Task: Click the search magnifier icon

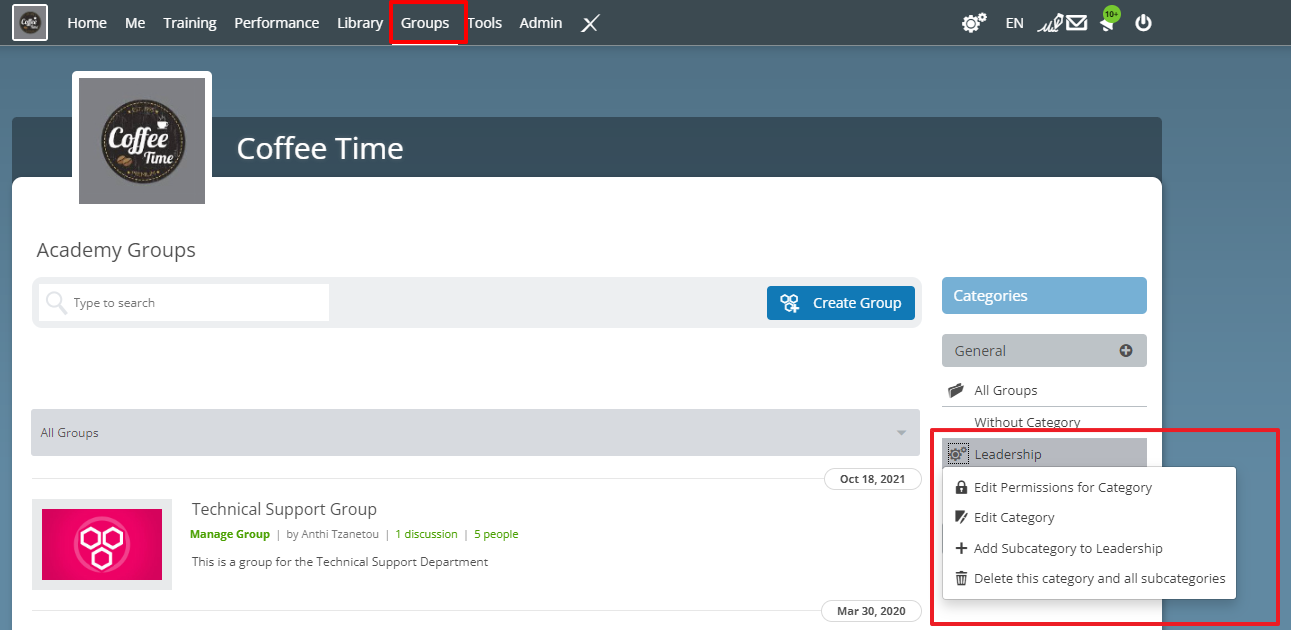Action: 56,303
